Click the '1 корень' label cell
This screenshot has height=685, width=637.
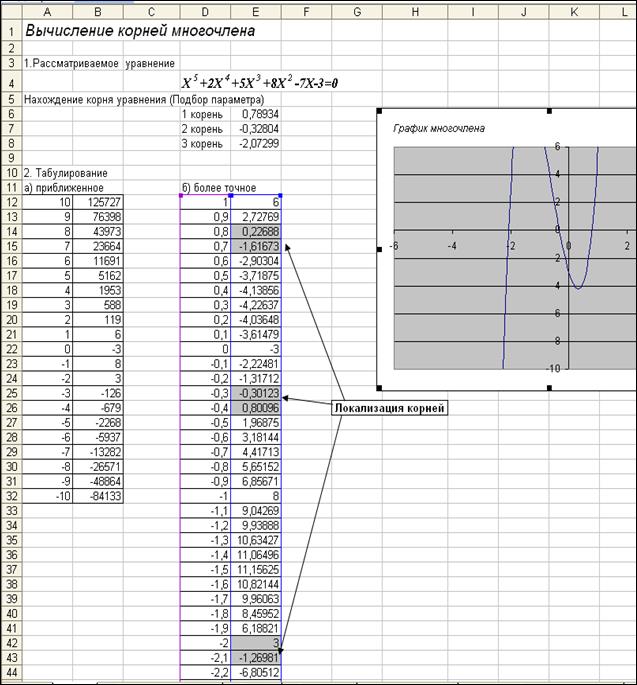(x=205, y=114)
